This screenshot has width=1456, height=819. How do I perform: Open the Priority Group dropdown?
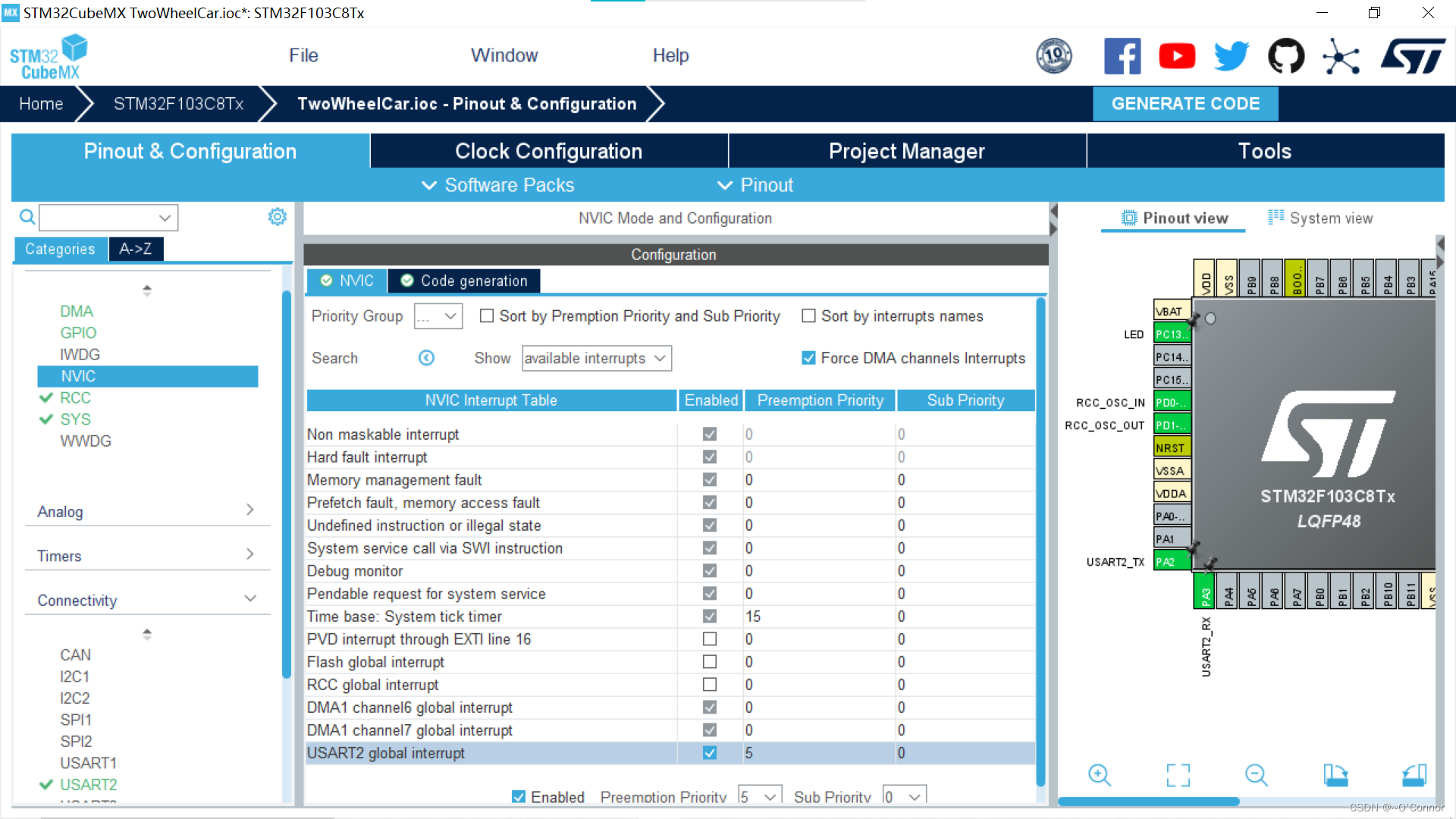438,316
